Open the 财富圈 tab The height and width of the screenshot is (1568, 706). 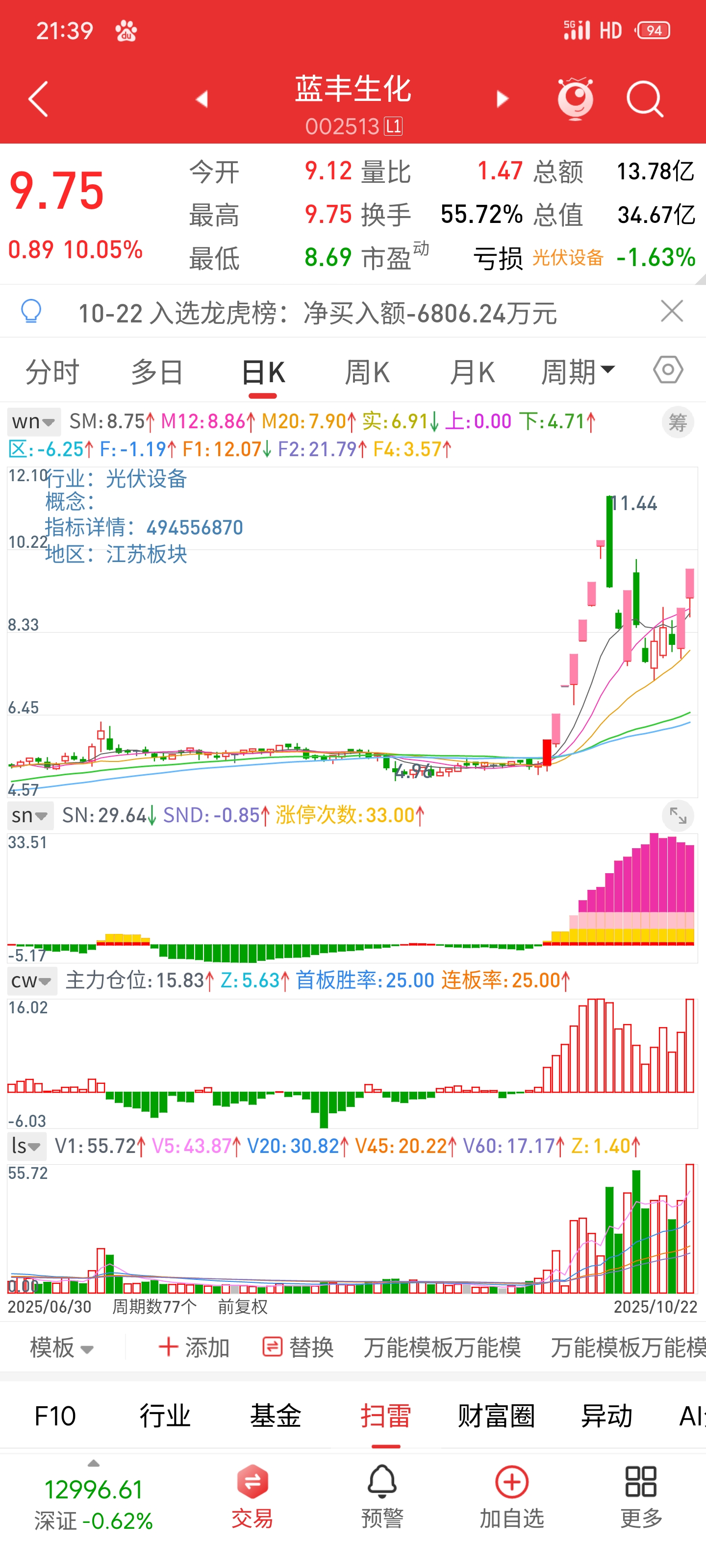tap(496, 1416)
